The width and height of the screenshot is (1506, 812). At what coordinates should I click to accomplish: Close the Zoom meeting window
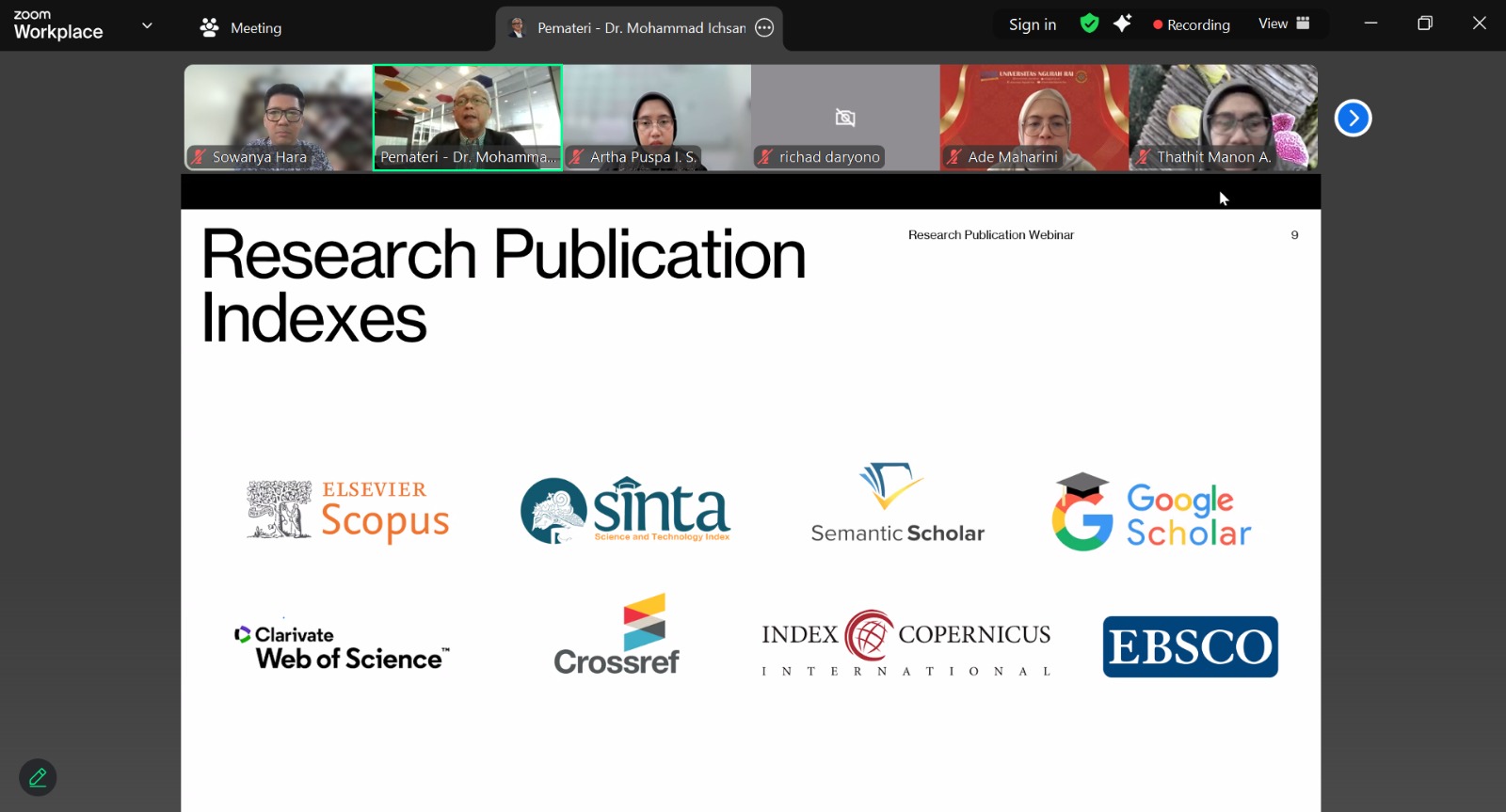point(1480,24)
